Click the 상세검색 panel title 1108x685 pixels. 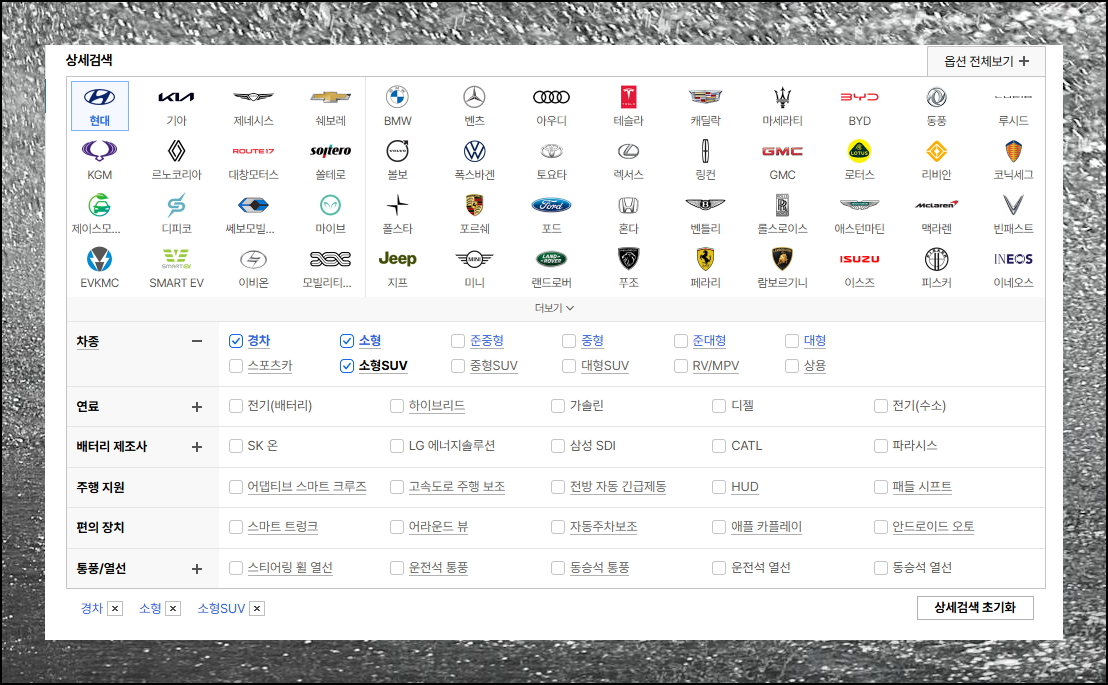89,60
